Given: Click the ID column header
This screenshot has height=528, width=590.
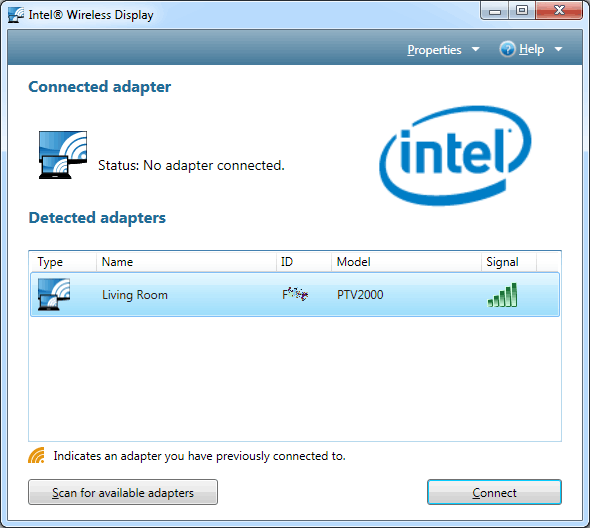Looking at the screenshot, I should pos(304,262).
